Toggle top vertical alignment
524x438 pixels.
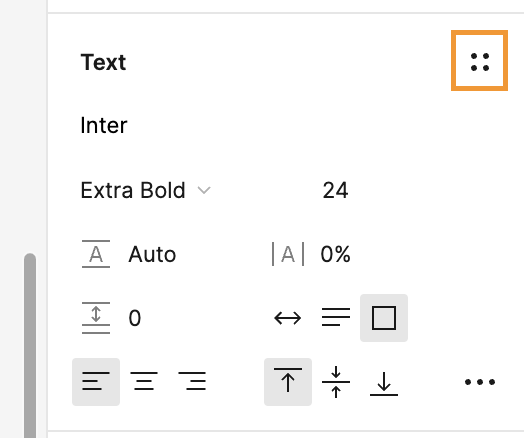point(288,382)
